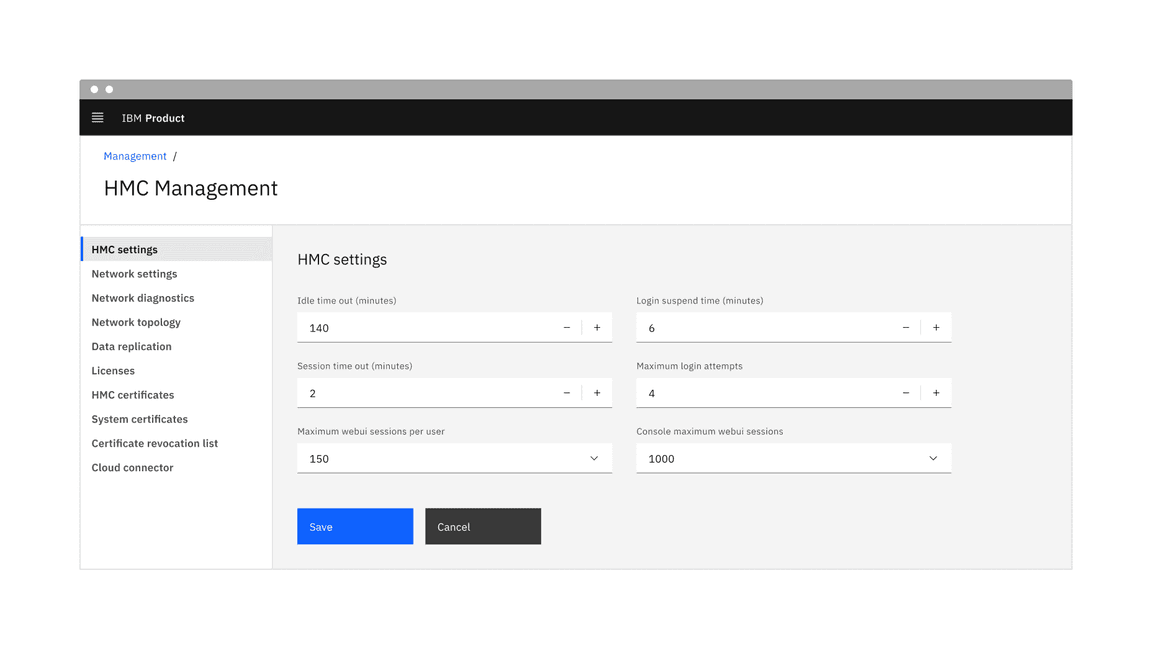Increase Login suspend time with plus icon
Viewport: 1152px width, 648px height.
pos(936,327)
